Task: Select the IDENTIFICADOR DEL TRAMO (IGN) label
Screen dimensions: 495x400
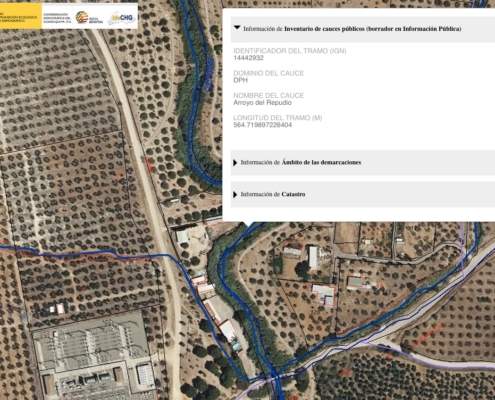Action: (x=290, y=51)
